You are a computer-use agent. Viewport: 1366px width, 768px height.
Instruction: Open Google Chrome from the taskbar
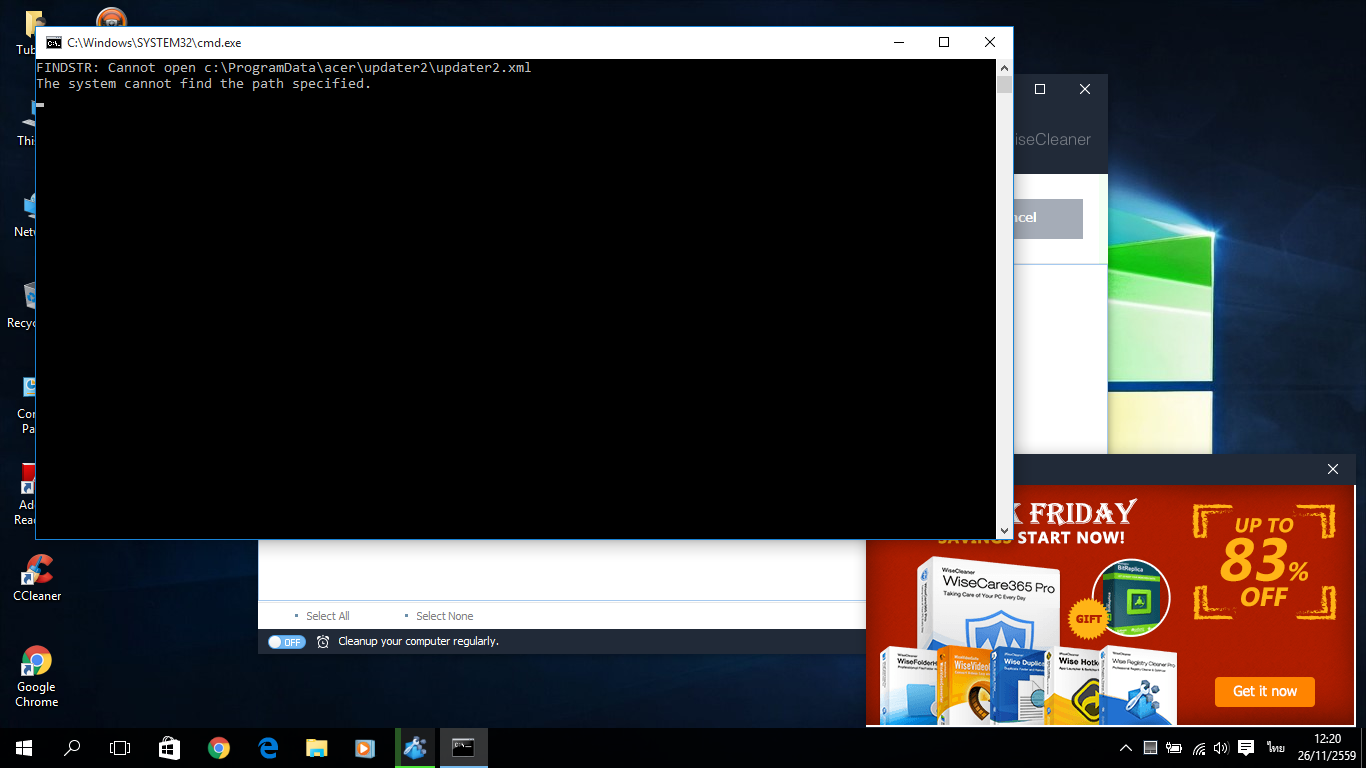[218, 748]
